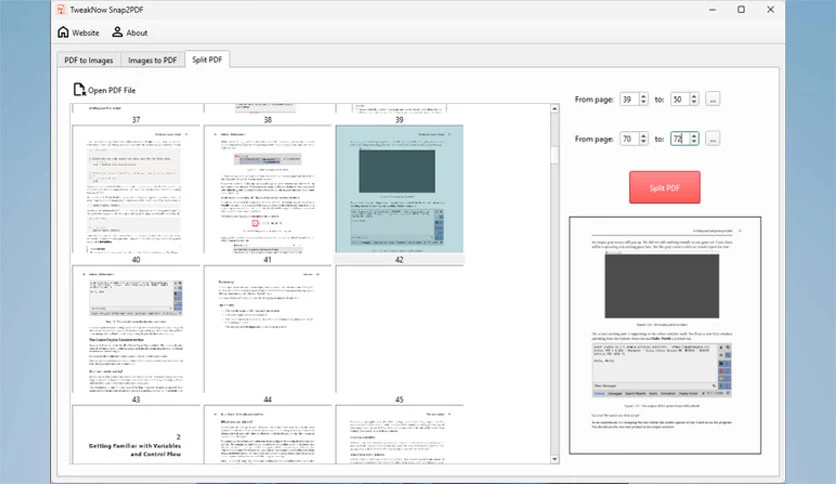Open the About person icon
836x484 pixels.
pos(117,32)
